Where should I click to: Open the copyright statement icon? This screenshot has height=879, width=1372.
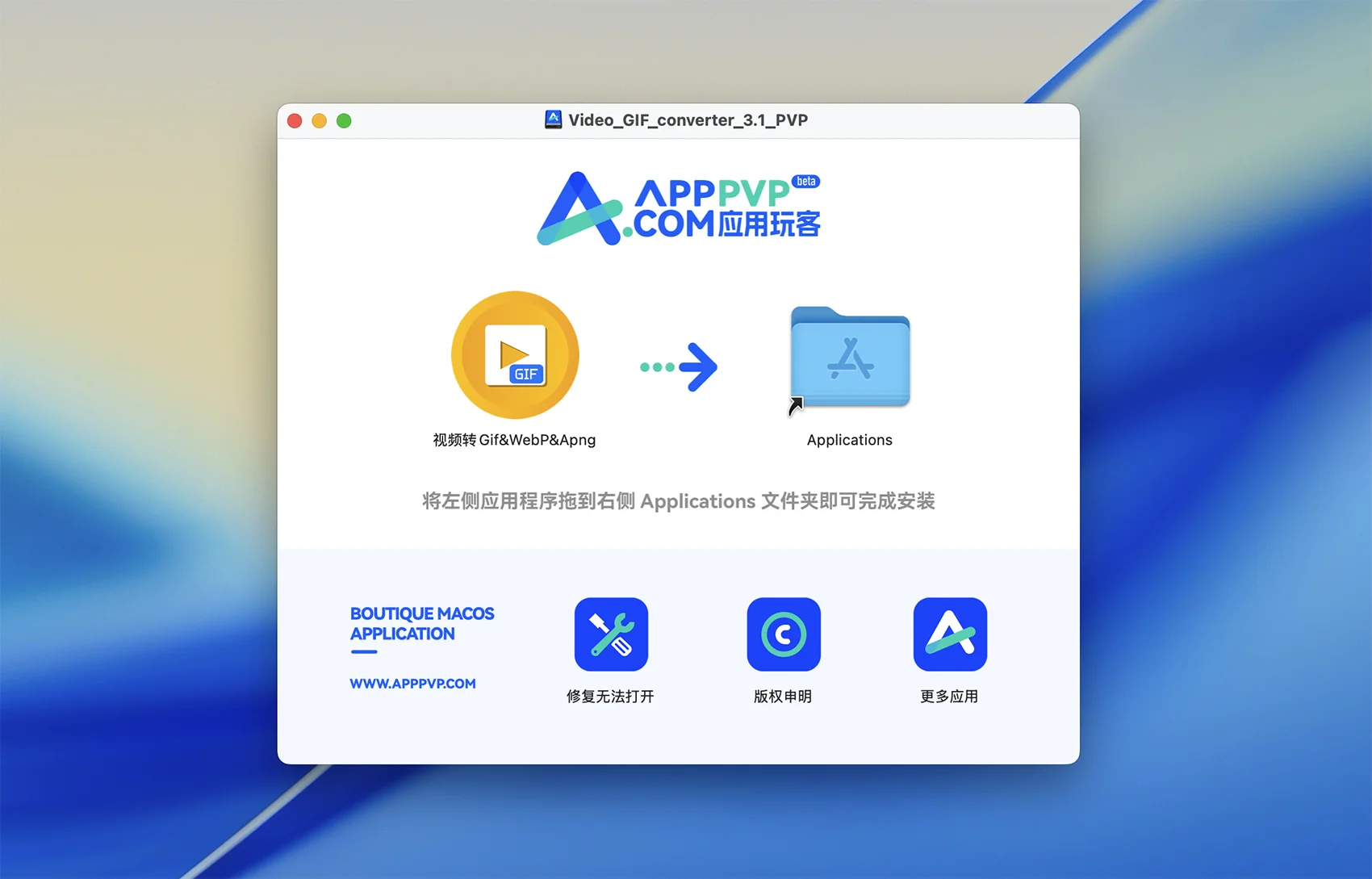(783, 634)
